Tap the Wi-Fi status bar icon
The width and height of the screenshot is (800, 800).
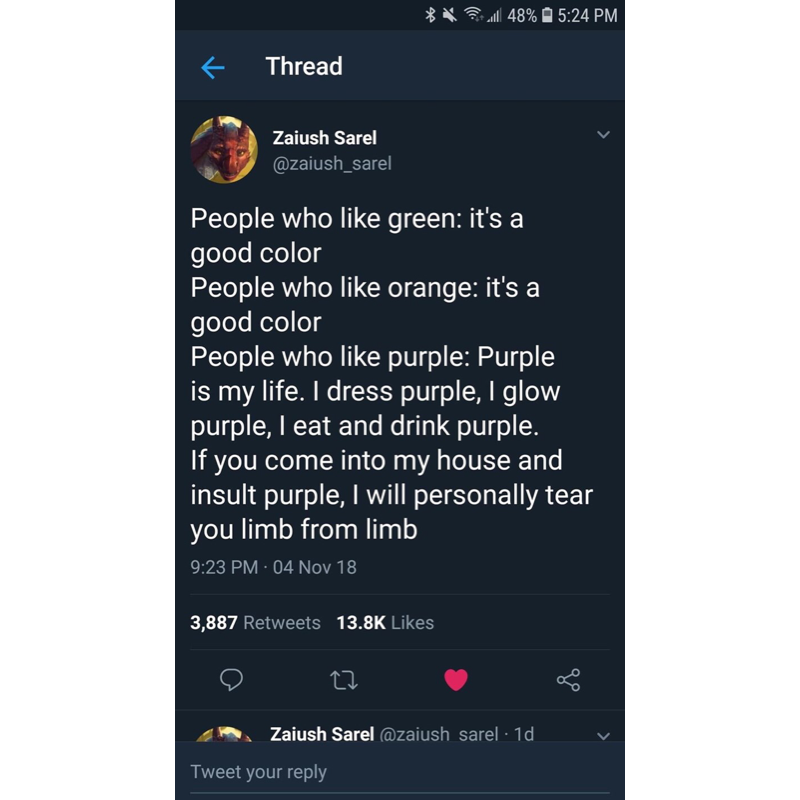[472, 15]
